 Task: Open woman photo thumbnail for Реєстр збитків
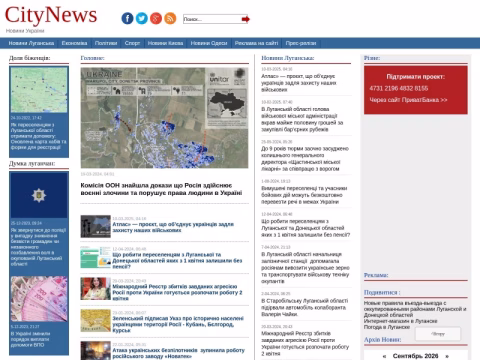coord(95,289)
